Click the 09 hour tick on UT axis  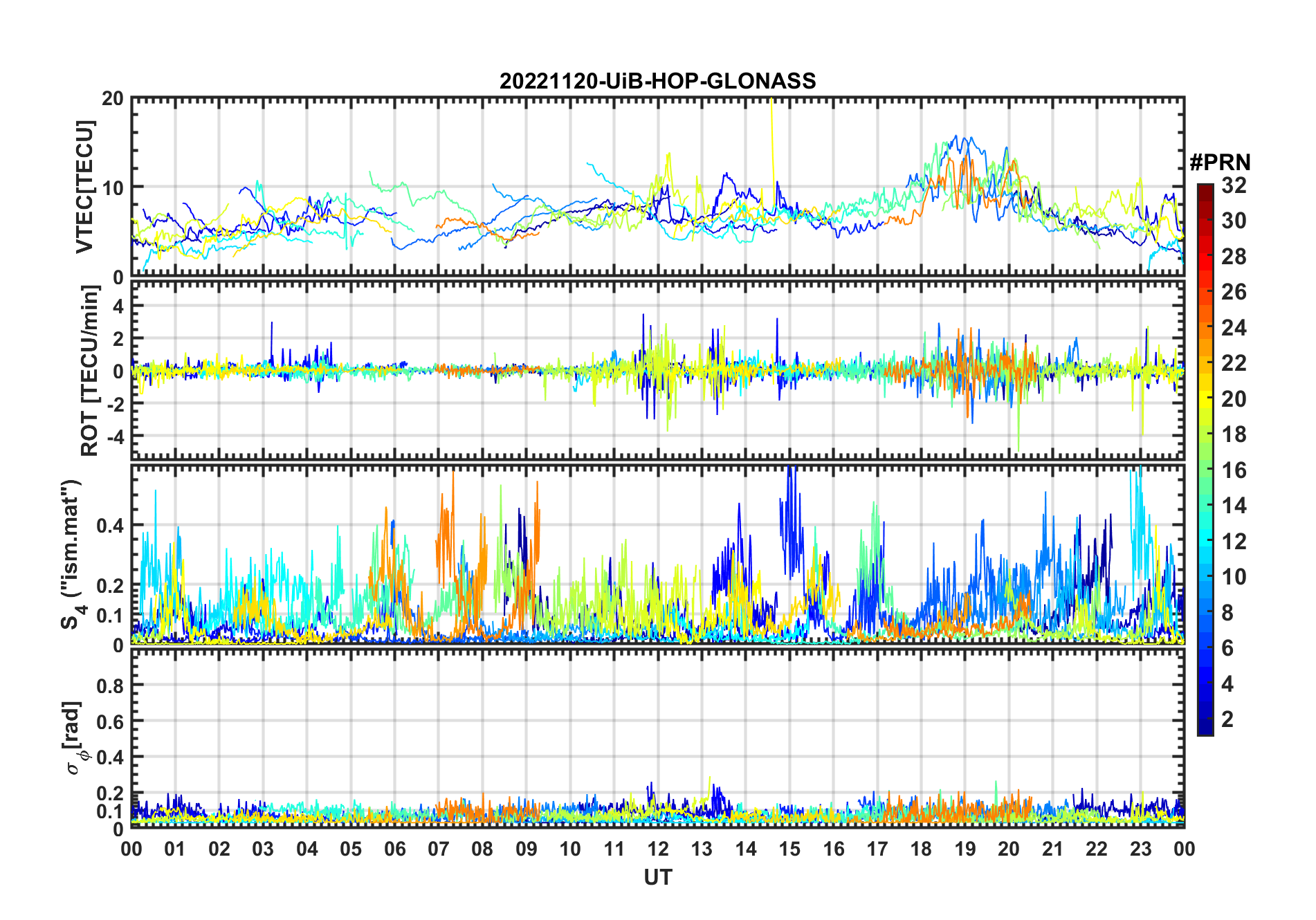[x=527, y=849]
